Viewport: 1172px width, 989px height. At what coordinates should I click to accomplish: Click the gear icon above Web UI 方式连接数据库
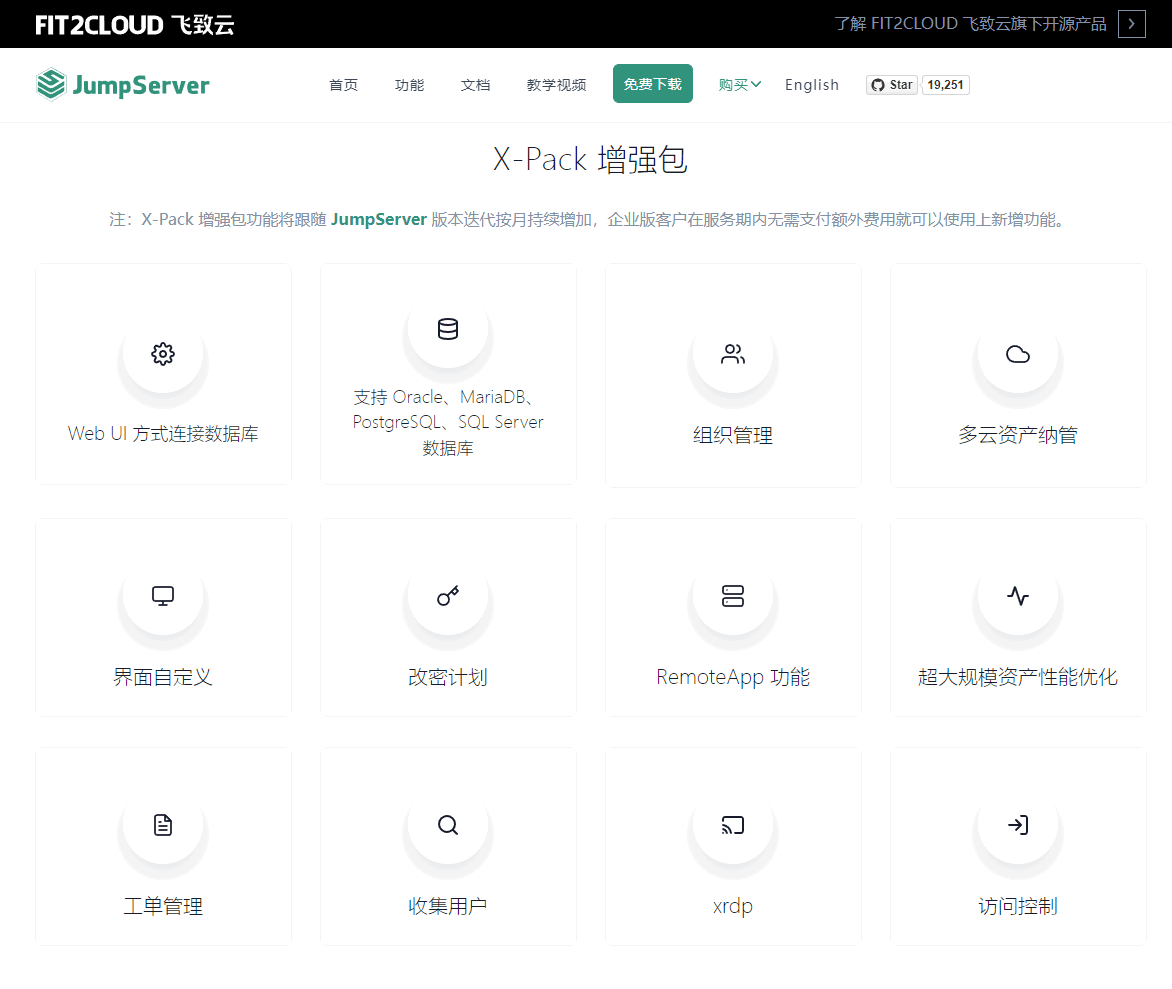[163, 354]
